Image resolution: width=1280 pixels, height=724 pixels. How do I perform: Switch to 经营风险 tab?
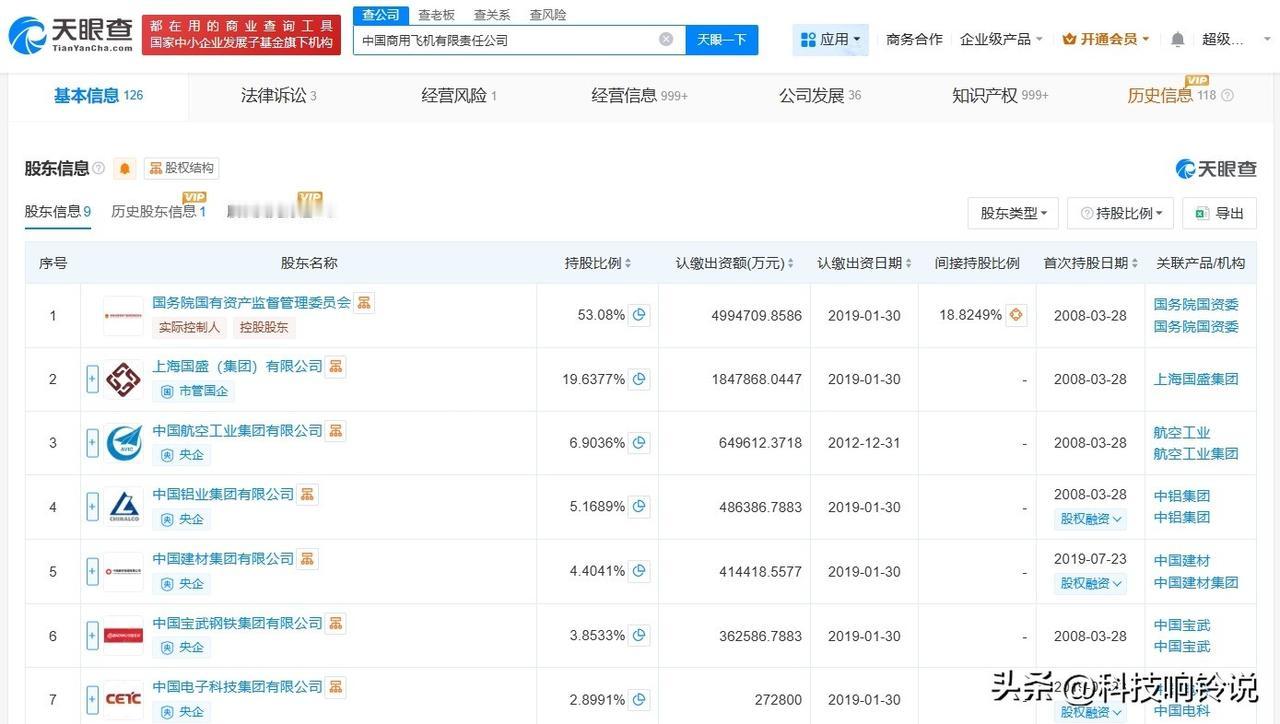pyautogui.click(x=459, y=96)
